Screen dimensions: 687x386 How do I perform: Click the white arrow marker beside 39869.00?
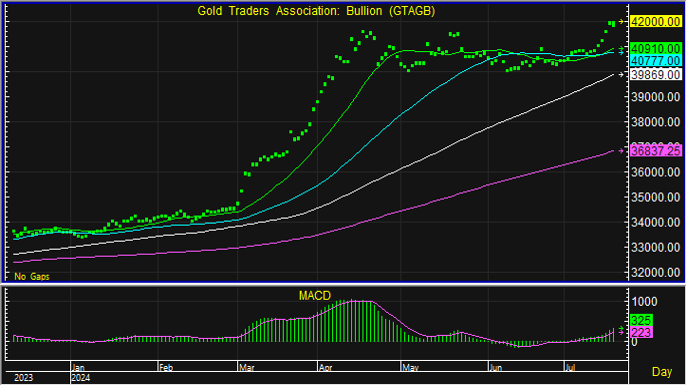(x=621, y=74)
